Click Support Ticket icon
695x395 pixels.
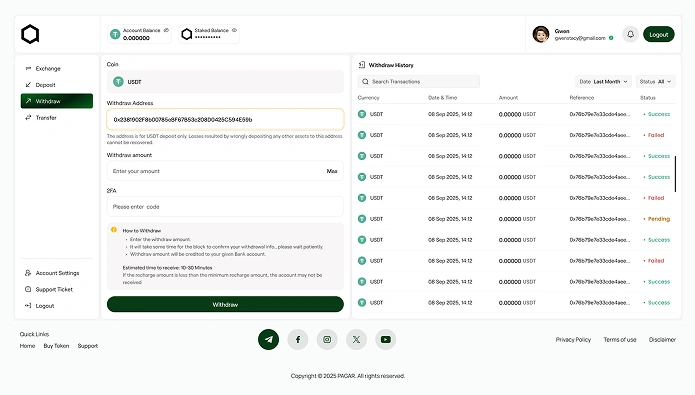tap(28, 289)
